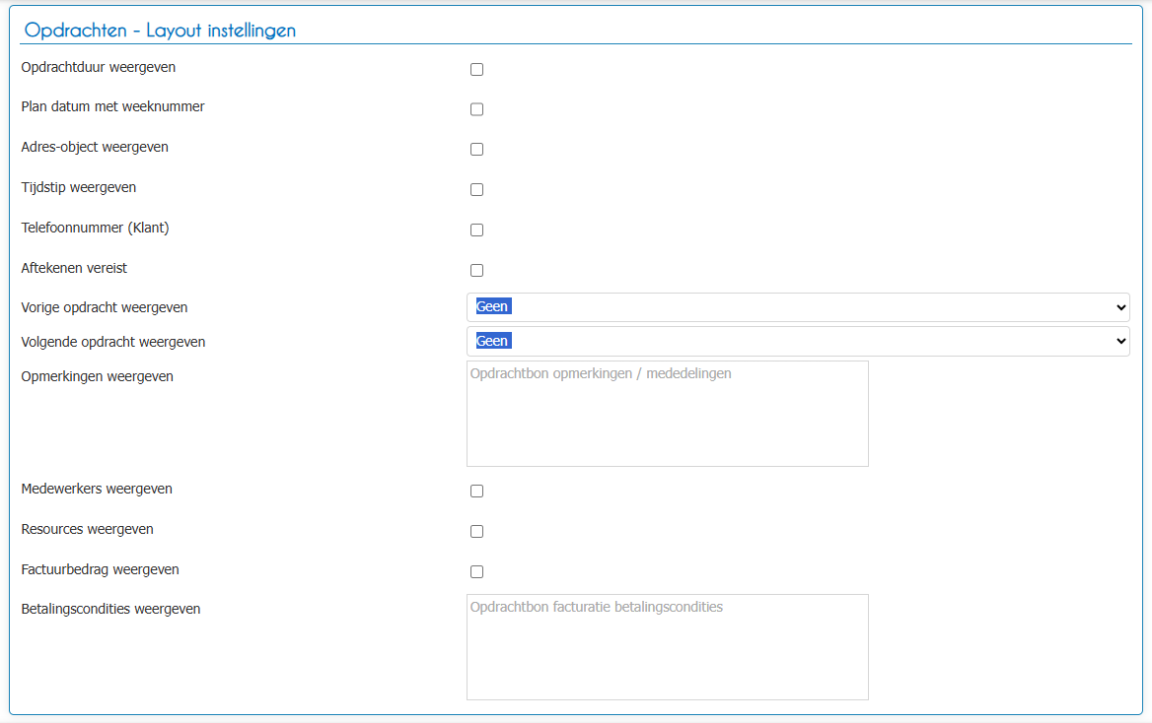
Task: Click the 'Factuurbedrag weergeven' label
Action: pyautogui.click(x=100, y=570)
